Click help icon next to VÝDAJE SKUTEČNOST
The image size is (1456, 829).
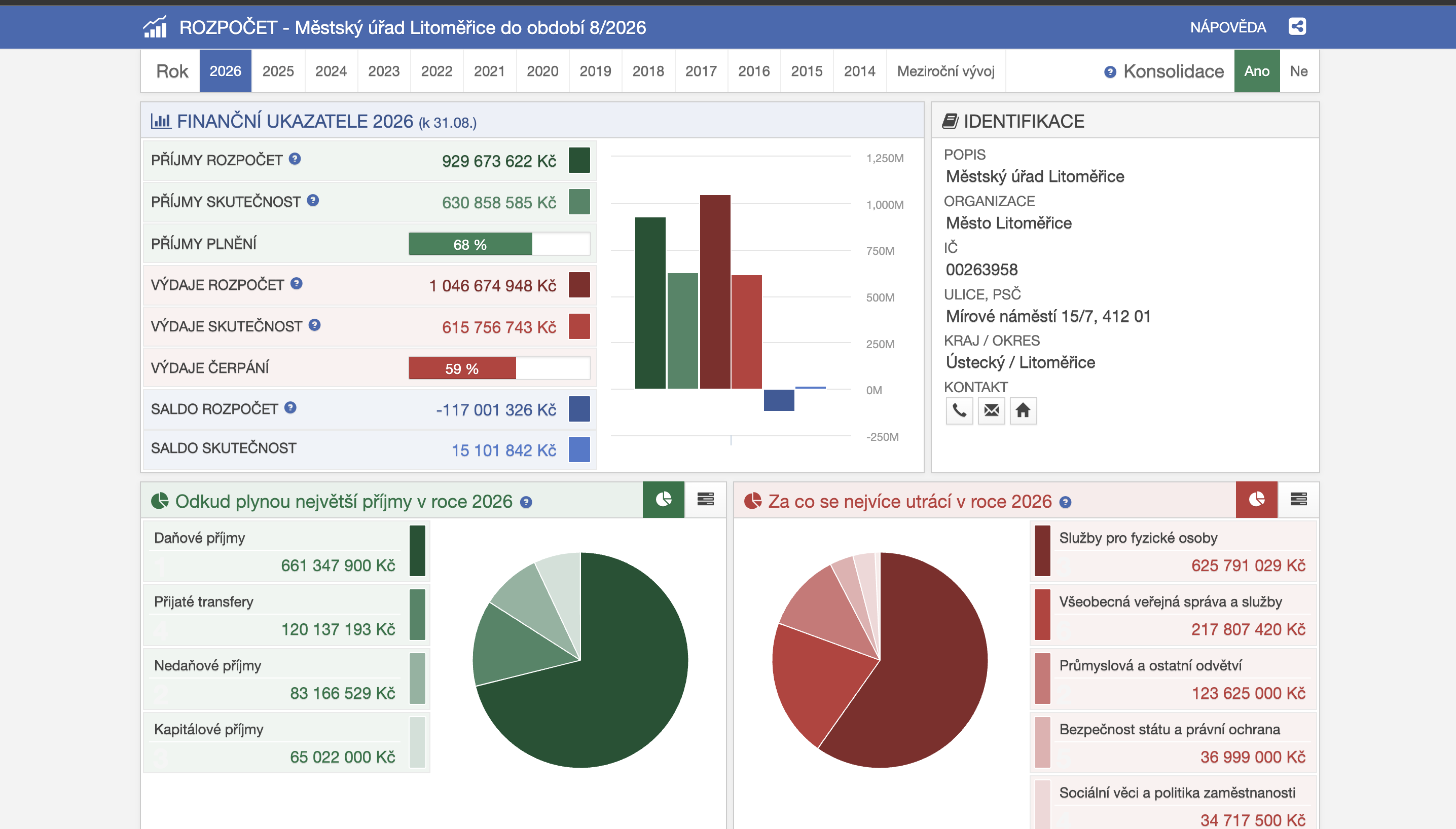(314, 325)
